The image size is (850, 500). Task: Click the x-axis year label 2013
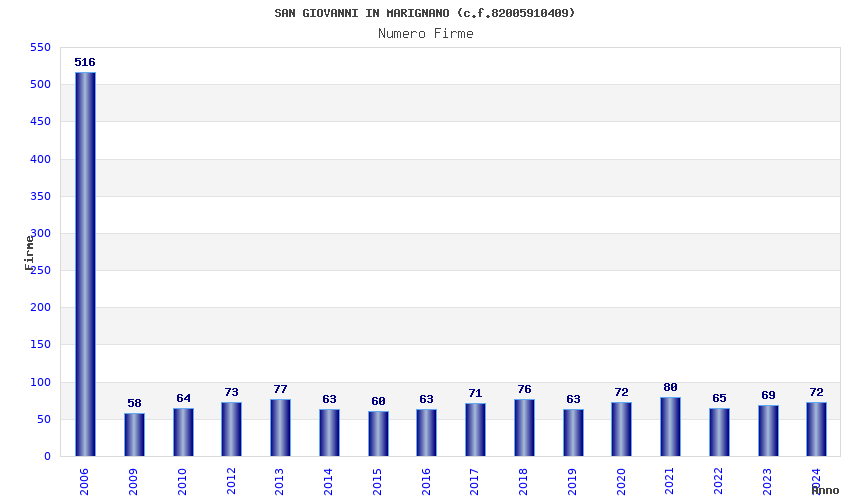[x=279, y=482]
